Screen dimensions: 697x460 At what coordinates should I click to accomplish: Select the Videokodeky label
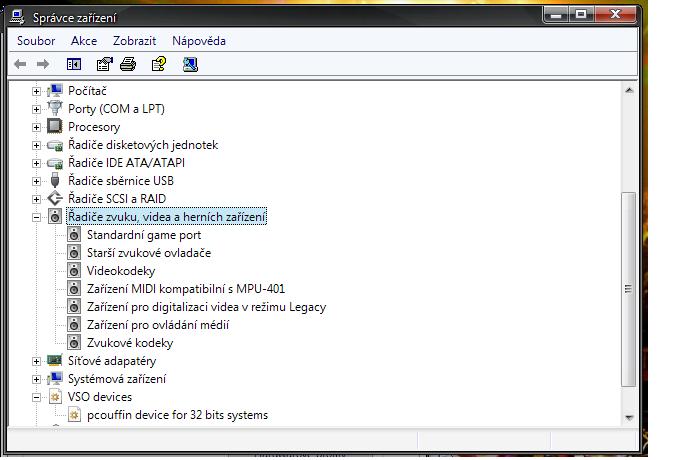coord(121,271)
